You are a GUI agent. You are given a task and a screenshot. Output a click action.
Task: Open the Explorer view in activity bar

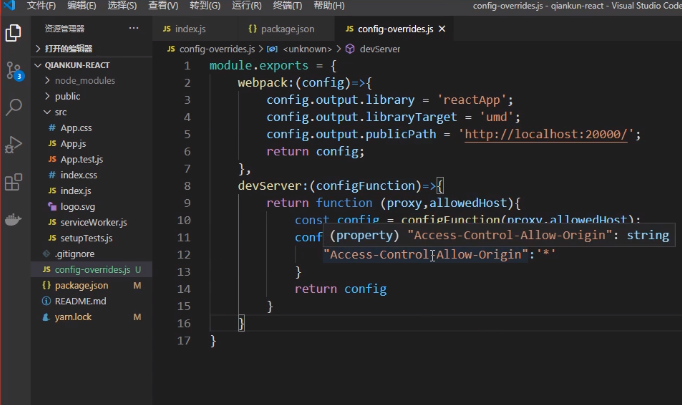coord(13,33)
